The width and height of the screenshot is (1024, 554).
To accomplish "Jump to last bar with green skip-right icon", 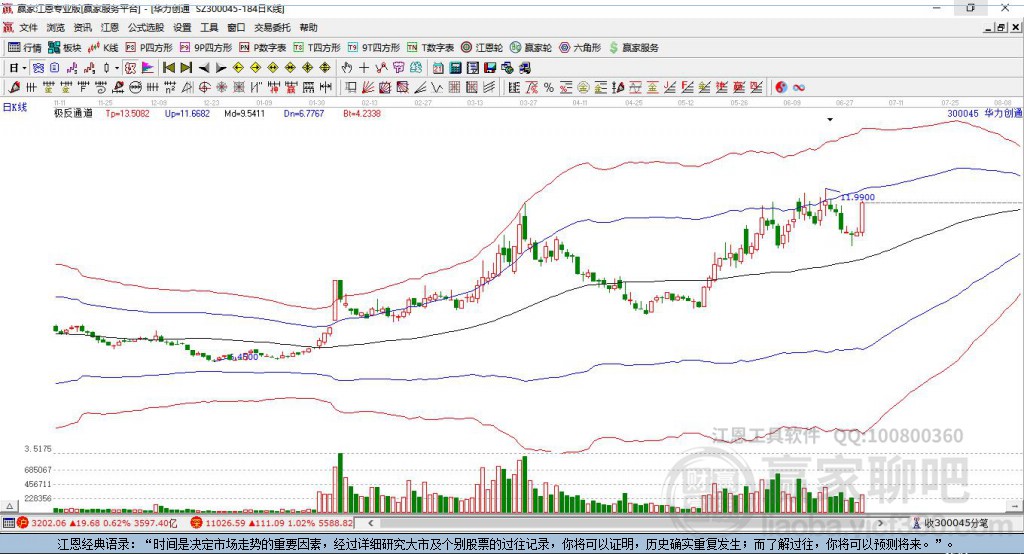I will pyautogui.click(x=186, y=68).
